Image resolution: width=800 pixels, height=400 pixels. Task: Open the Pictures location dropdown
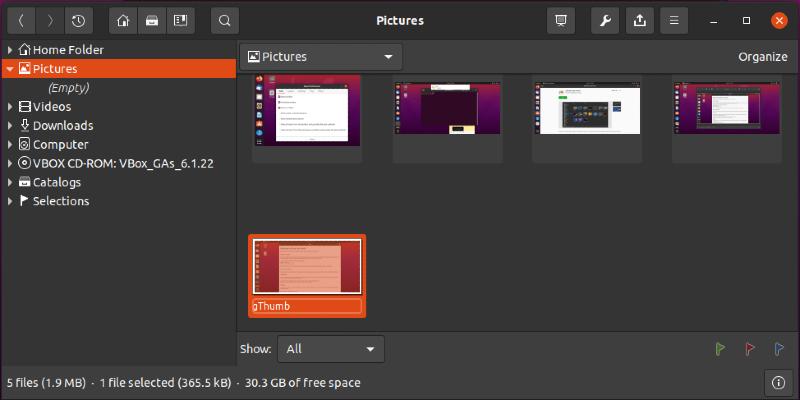(321, 57)
